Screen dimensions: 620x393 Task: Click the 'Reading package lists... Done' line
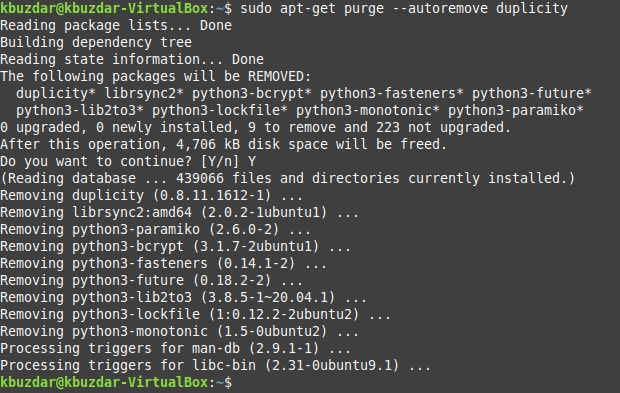116,25
